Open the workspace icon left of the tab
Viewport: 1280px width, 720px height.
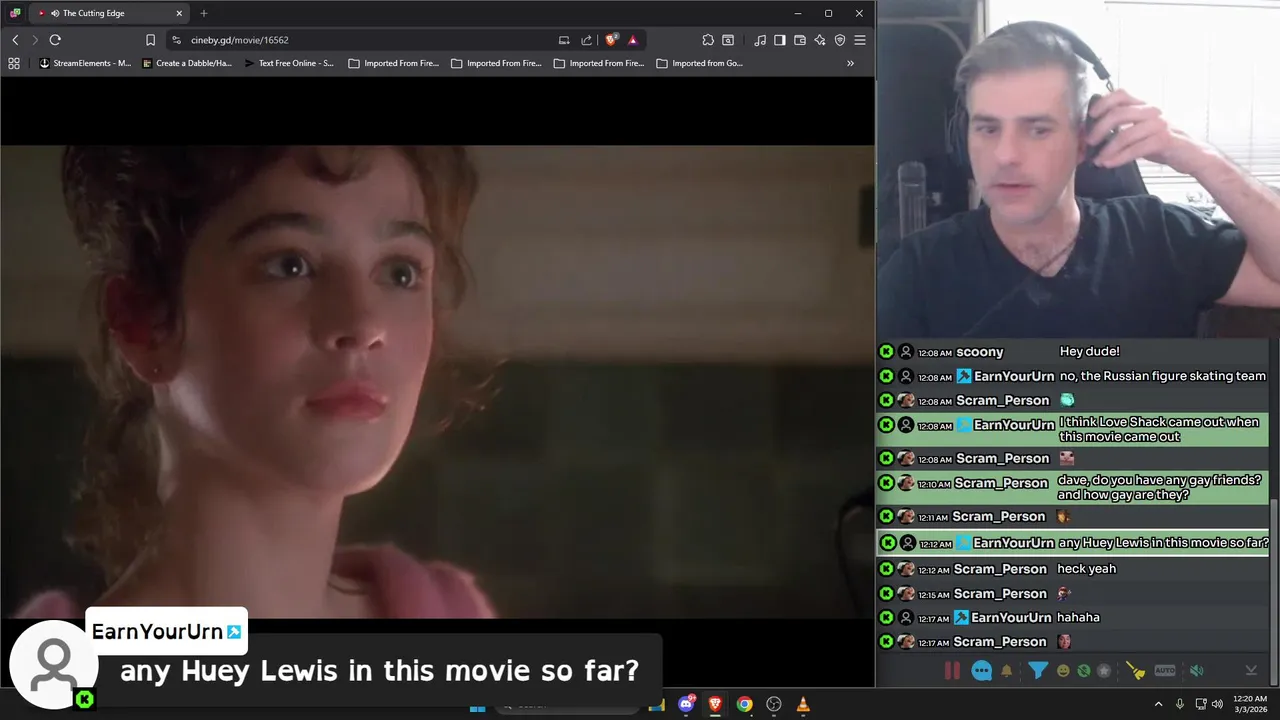coord(15,13)
